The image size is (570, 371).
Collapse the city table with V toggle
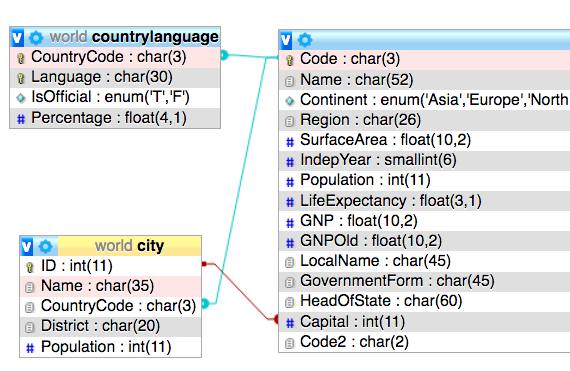point(27,247)
